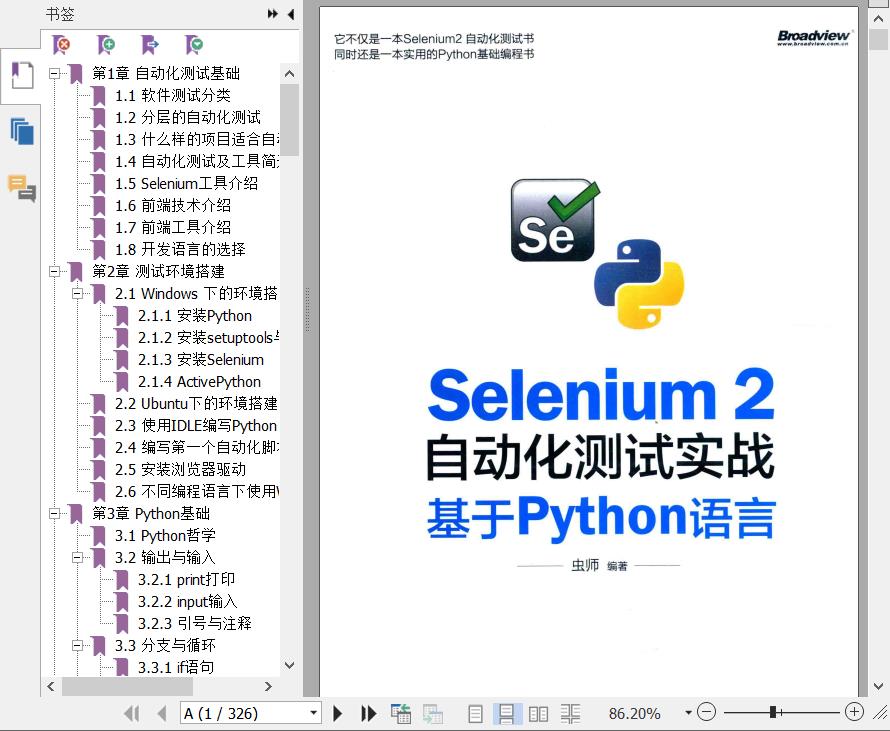
Task: Click the bookmarks panel scroll-right arrow
Action: 268,687
